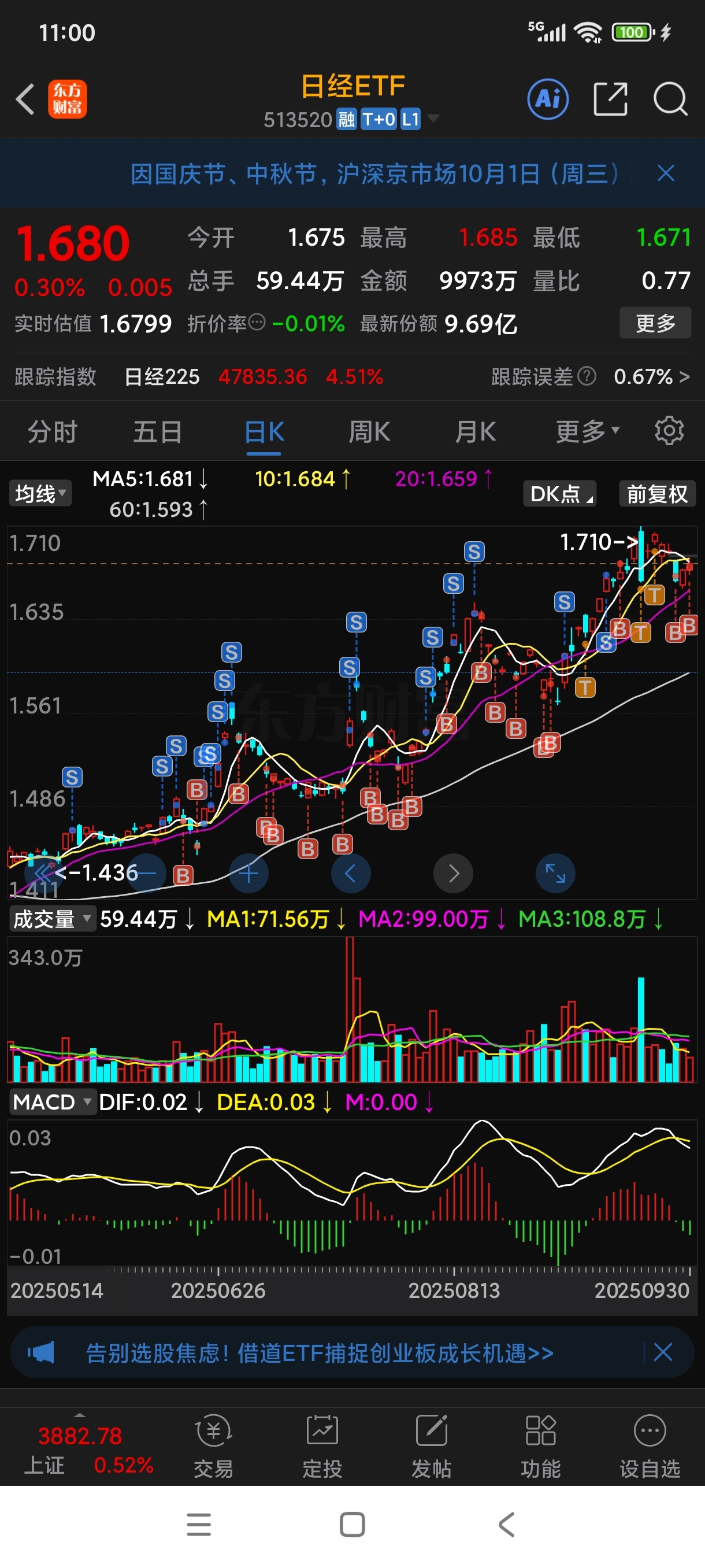Tap 最新份额 9.69亿 value
The height and width of the screenshot is (1568, 705).
(439, 323)
